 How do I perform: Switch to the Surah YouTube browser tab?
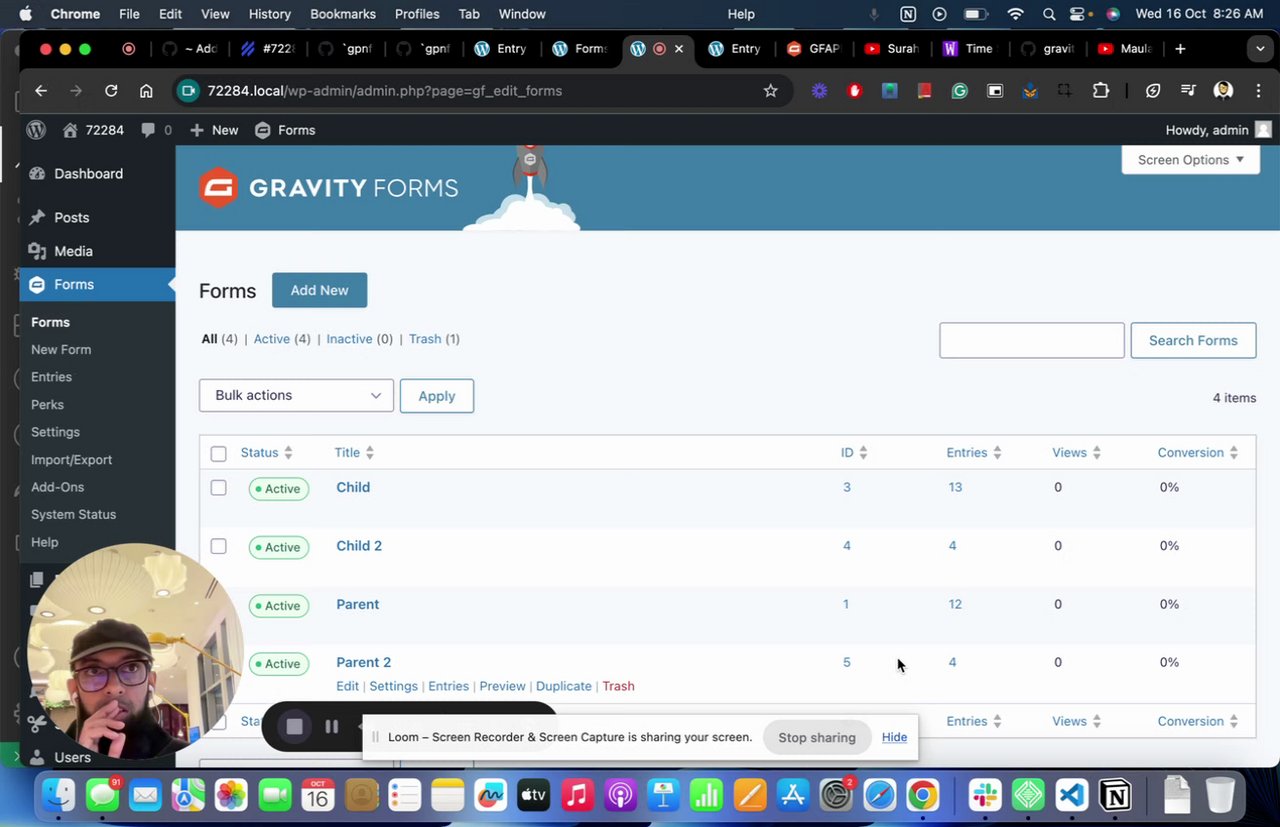pyautogui.click(x=893, y=49)
